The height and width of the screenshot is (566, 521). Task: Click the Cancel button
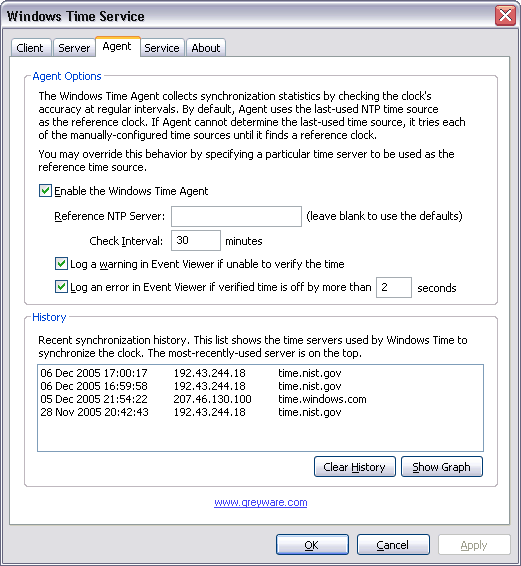(393, 545)
